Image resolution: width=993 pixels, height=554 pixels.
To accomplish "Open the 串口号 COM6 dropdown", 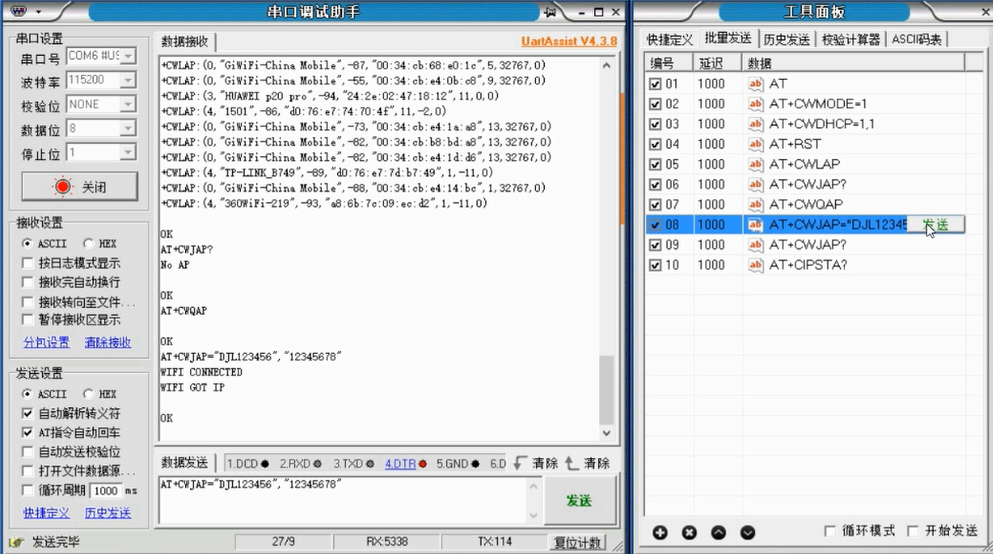I will click(129, 56).
